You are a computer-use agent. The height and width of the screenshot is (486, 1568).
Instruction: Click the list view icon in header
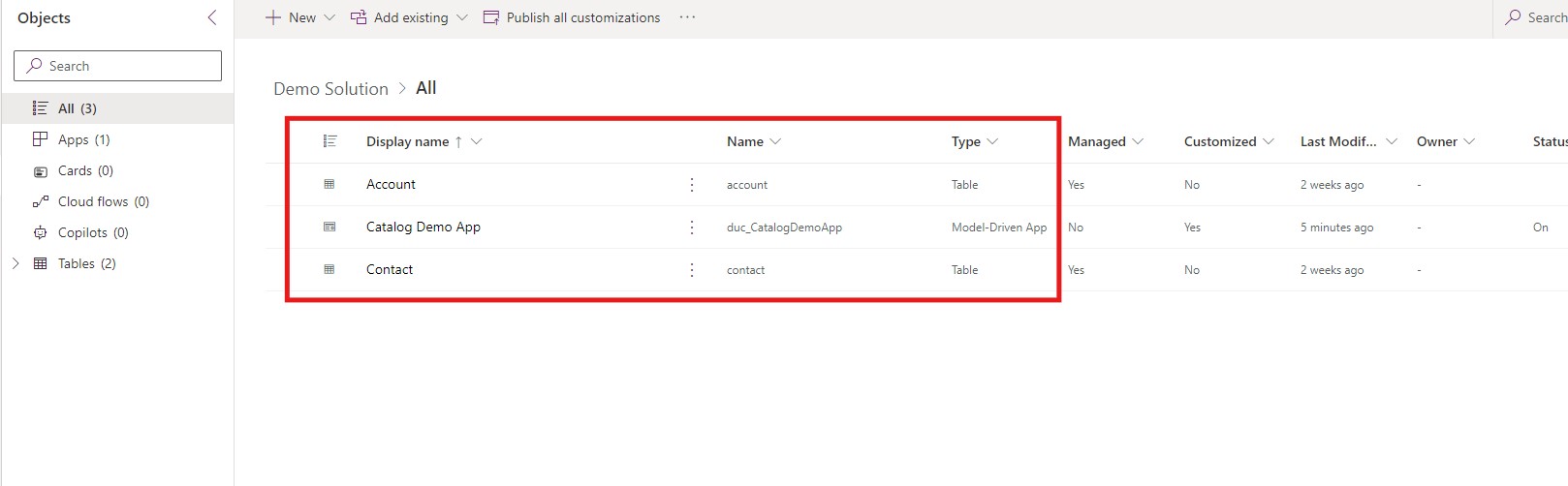[329, 141]
